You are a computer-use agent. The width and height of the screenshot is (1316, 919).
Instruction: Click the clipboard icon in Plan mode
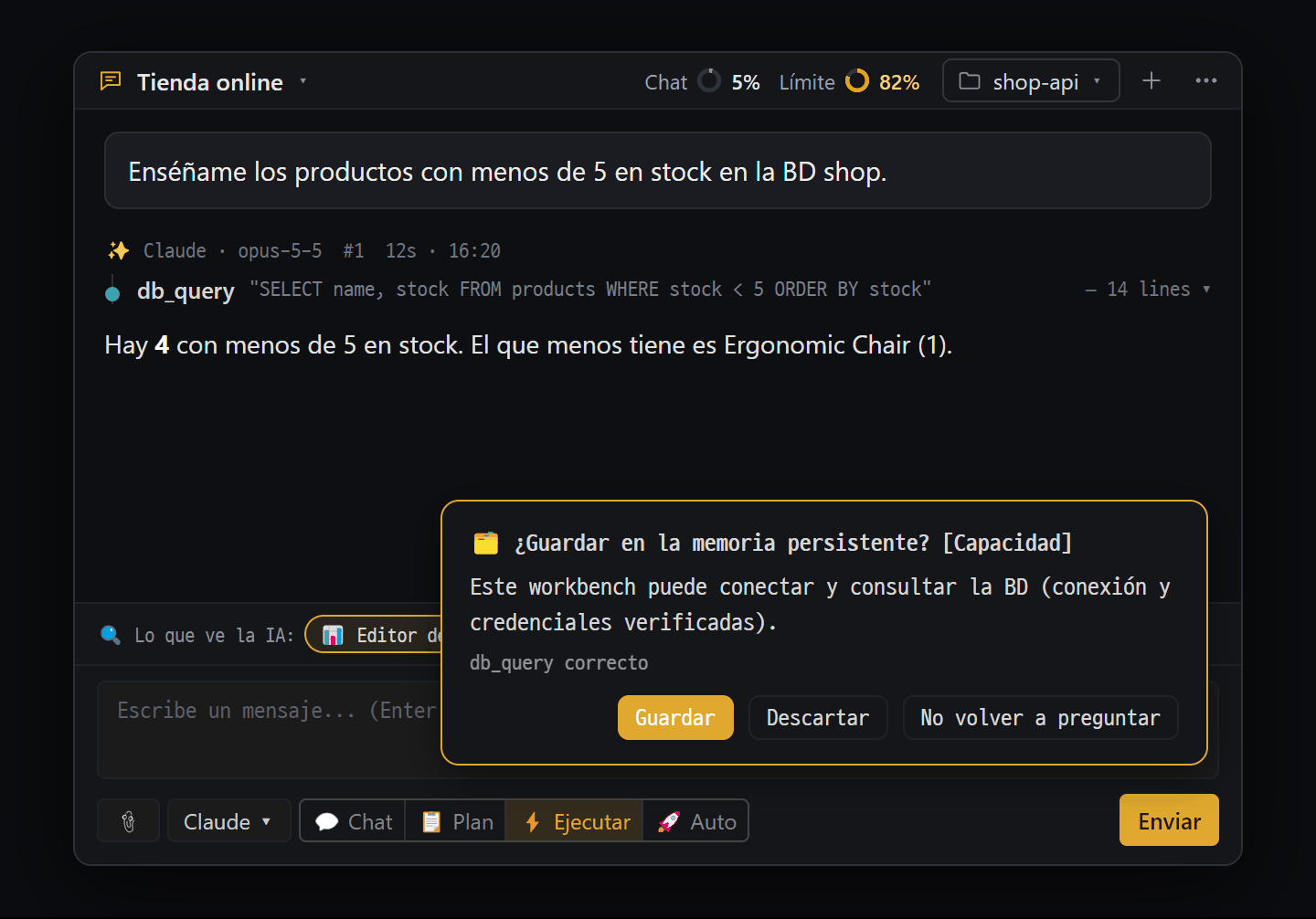431,821
